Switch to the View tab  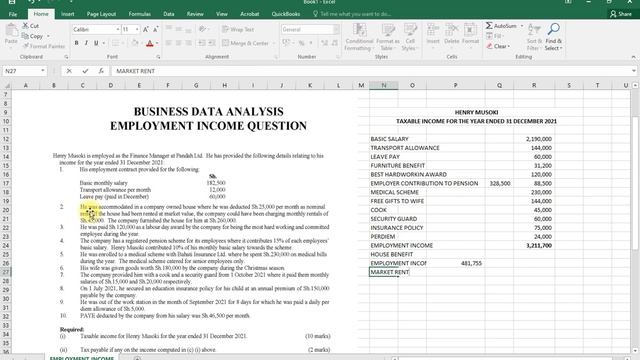pos(222,14)
